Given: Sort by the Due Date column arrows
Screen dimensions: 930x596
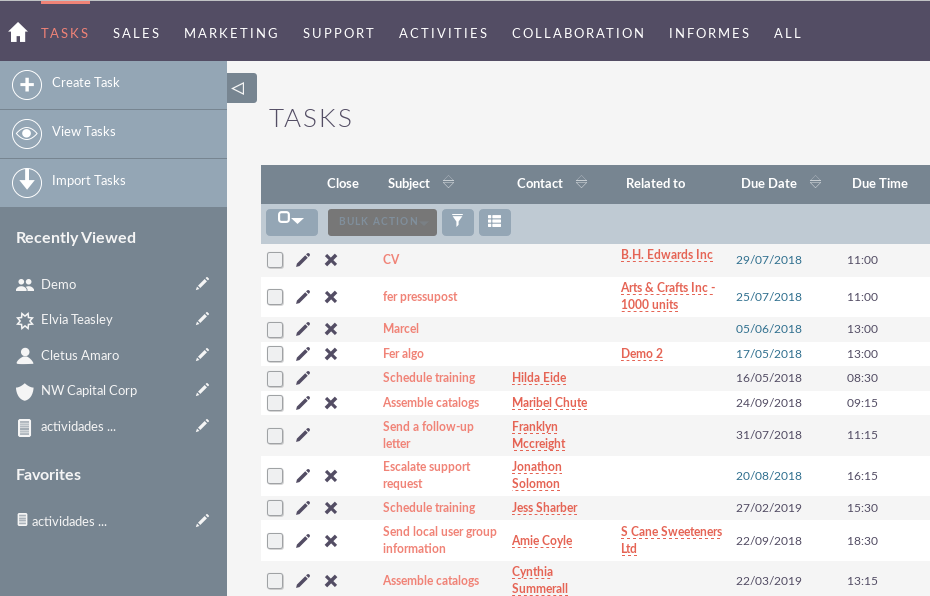Looking at the screenshot, I should (x=816, y=183).
